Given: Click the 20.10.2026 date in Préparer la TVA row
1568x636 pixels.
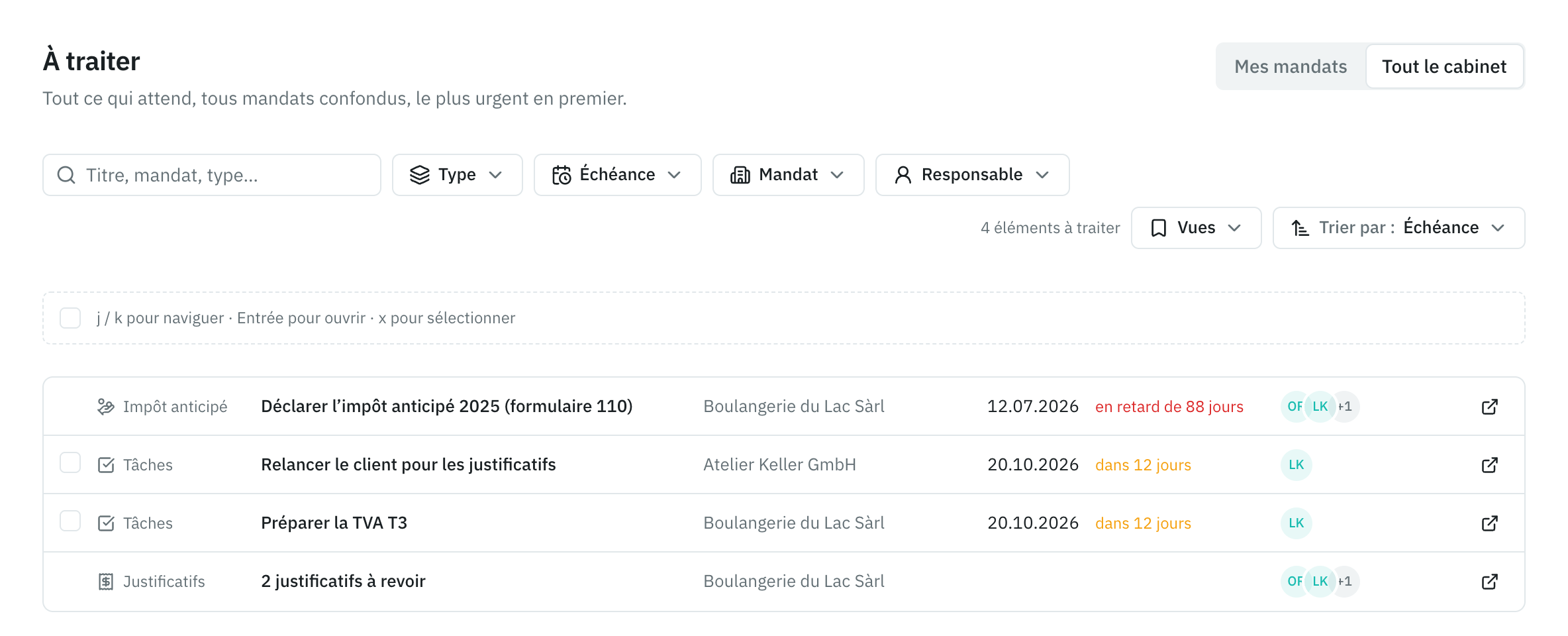Looking at the screenshot, I should pos(1033,523).
